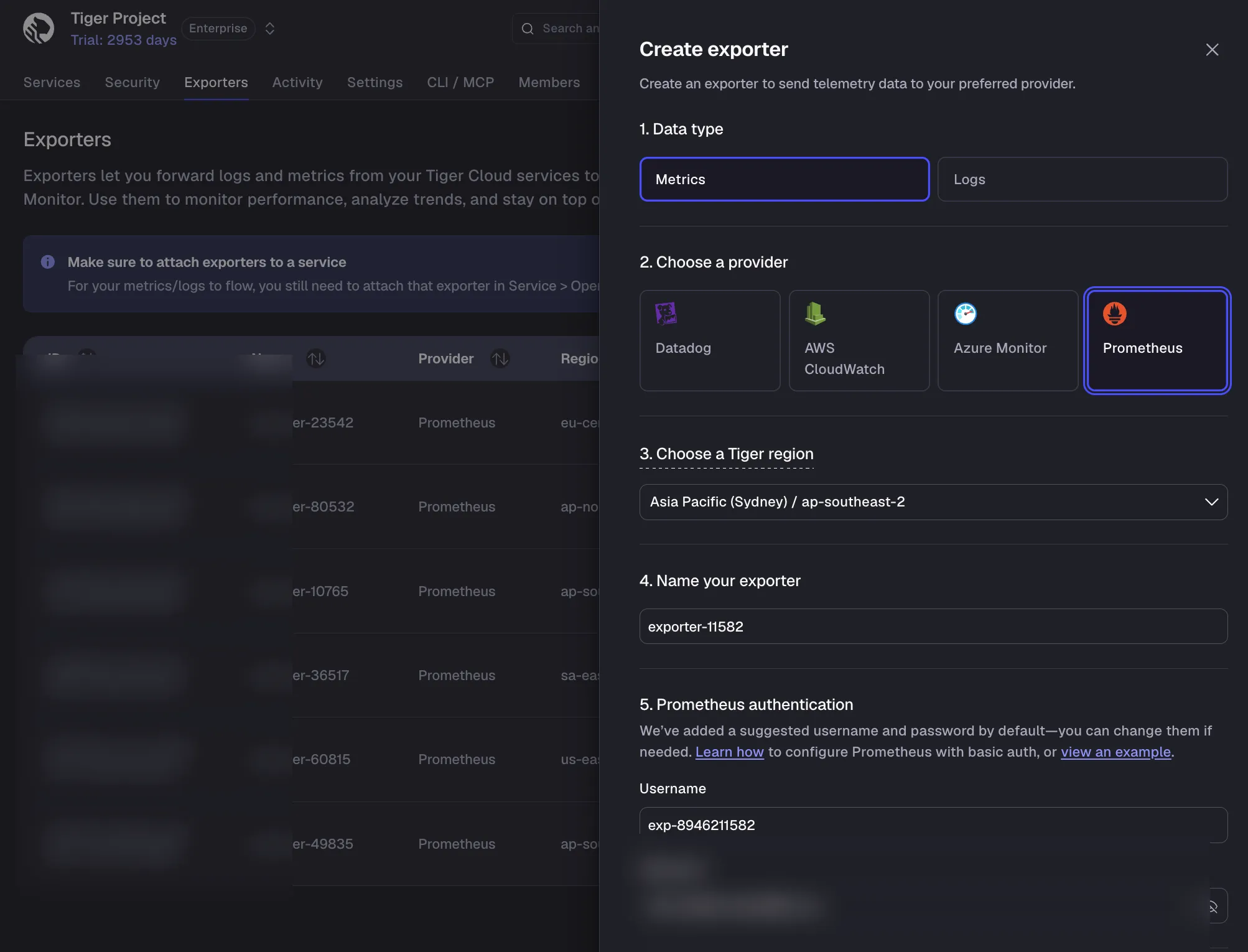Screen dimensions: 1248x952
Task: Click Prometheus in the er-36517 row
Action: (x=457, y=675)
